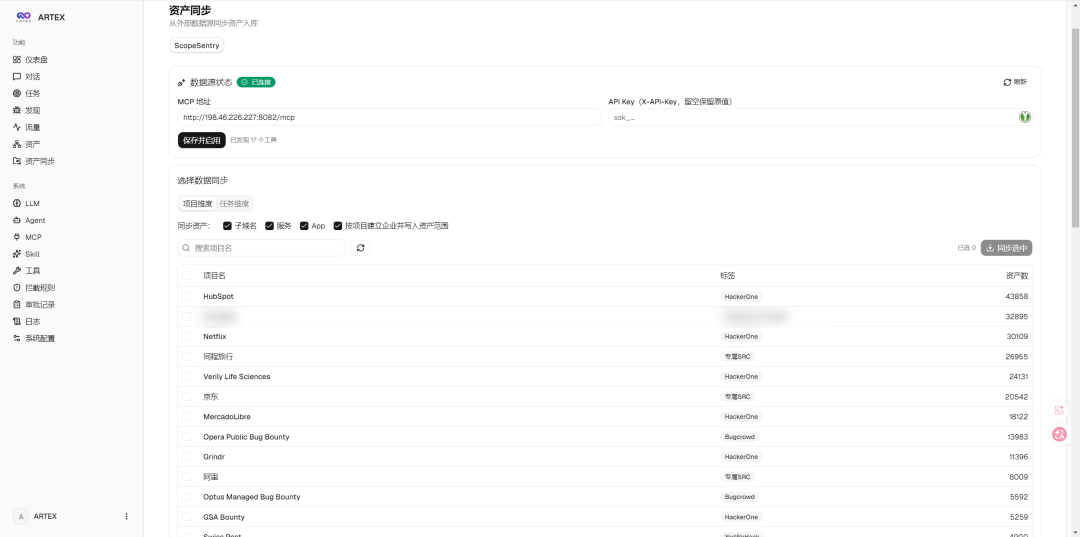Open the 拦截规则 shield icon in sidebar
Screen dimensions: 1080x537
[x=17, y=288]
